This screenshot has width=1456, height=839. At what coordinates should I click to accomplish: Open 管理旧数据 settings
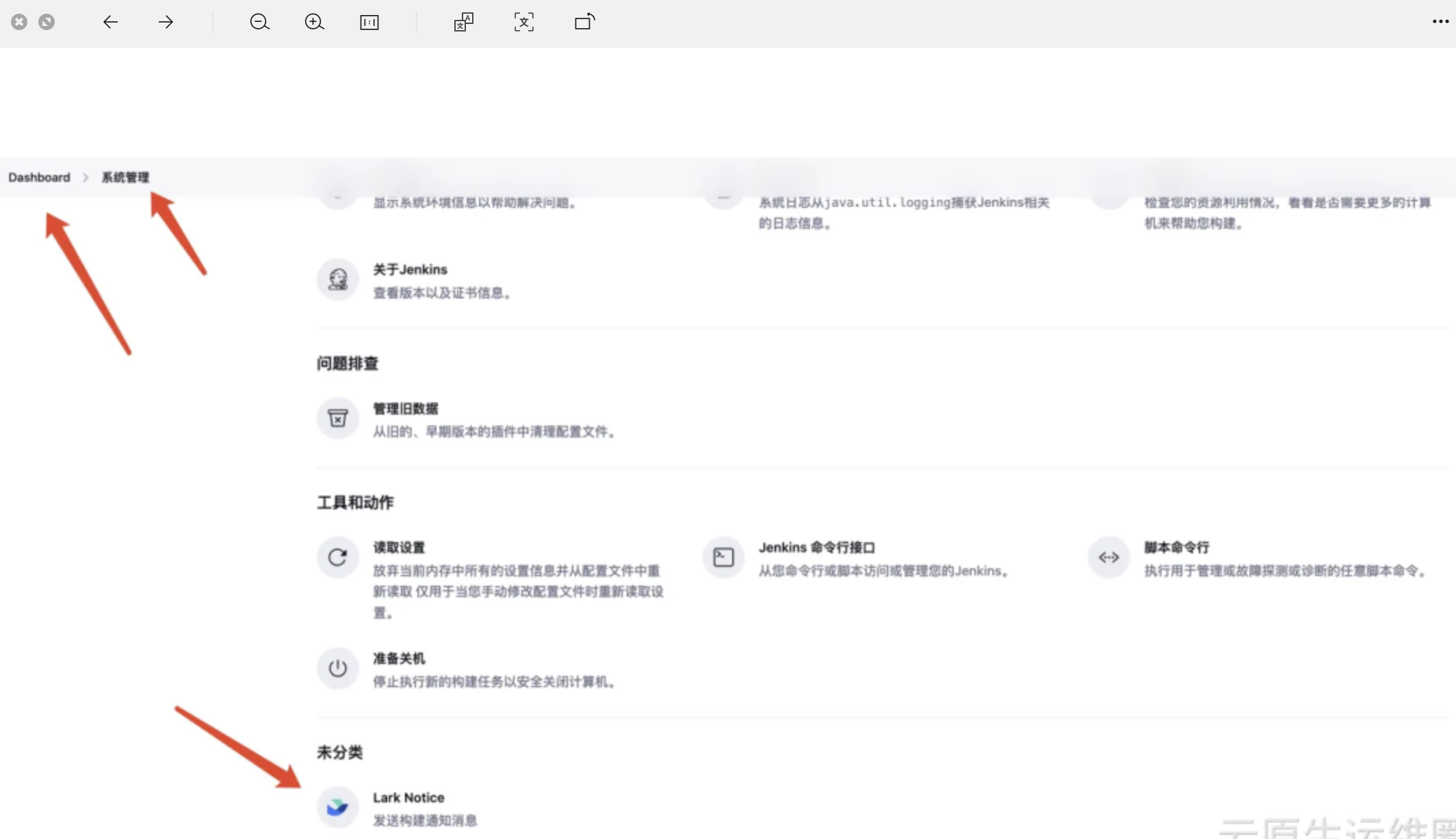[406, 409]
